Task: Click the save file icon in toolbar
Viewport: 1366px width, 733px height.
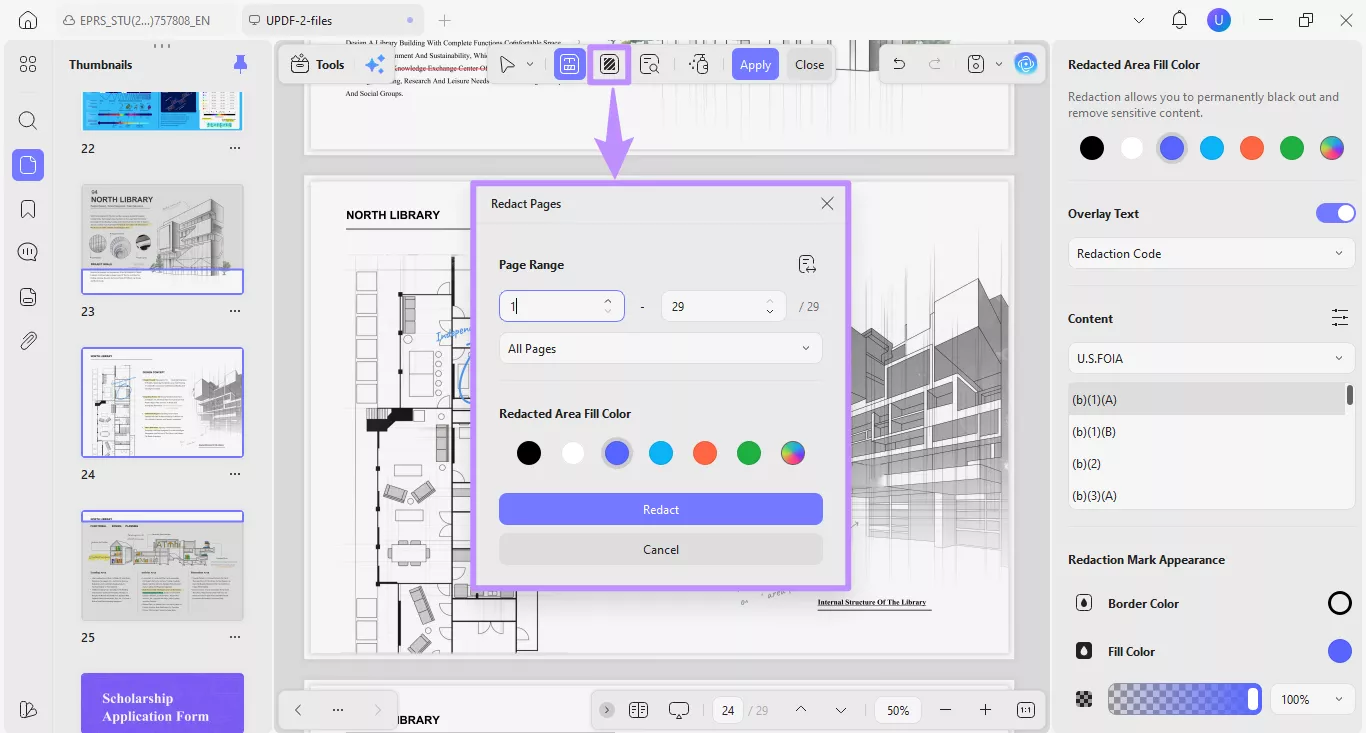Action: 976,64
